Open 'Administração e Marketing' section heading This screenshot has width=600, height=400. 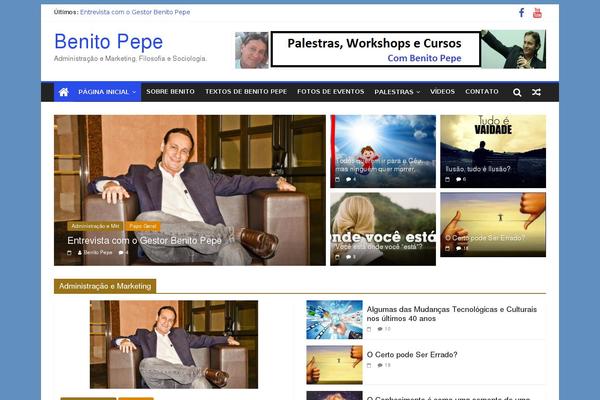click(x=105, y=286)
